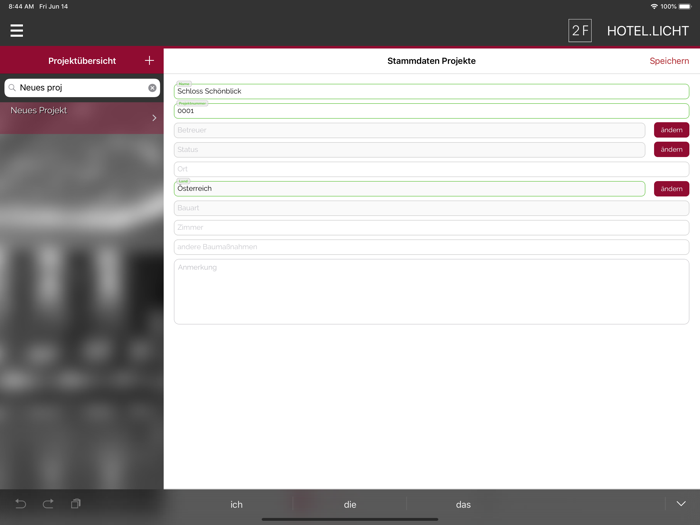
Task: Change Land with ändern button
Action: [x=671, y=188]
